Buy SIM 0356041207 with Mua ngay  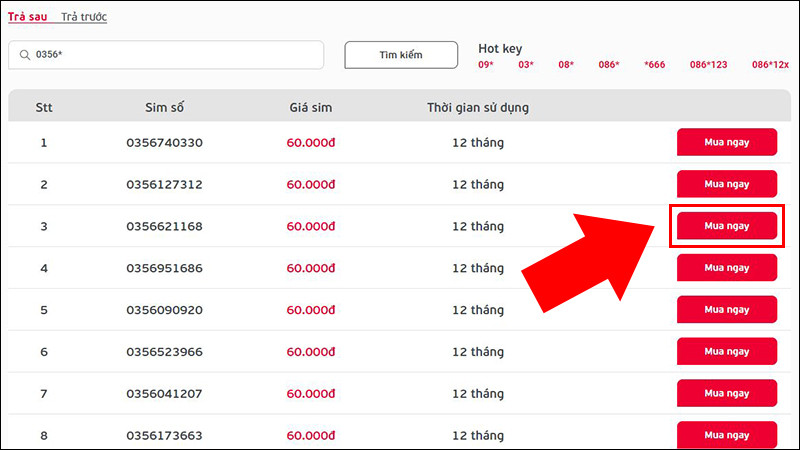click(x=727, y=394)
